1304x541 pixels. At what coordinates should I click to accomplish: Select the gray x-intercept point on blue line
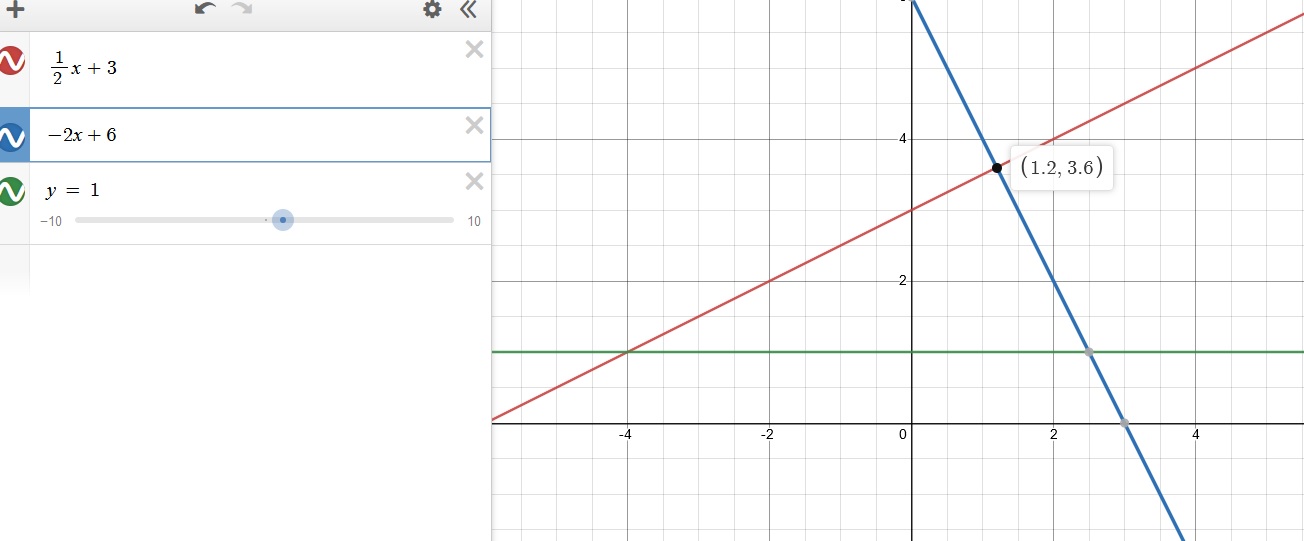click(1124, 423)
